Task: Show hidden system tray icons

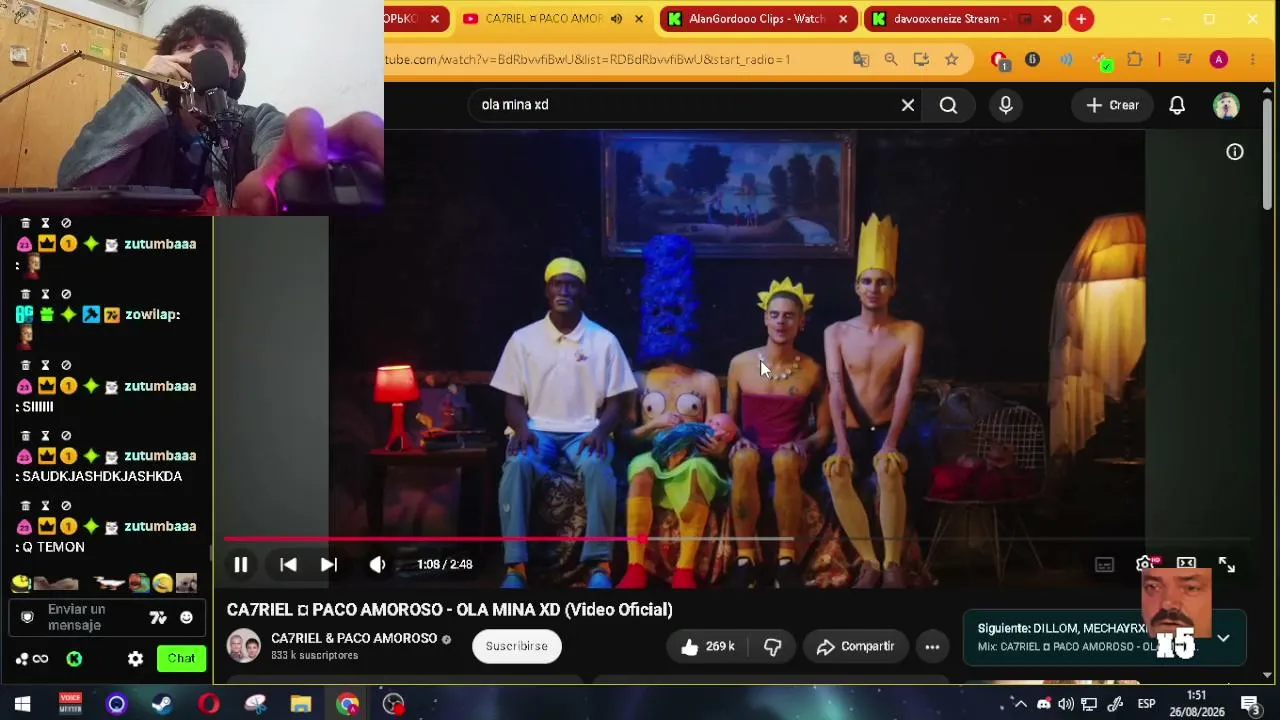Action: 1020,704
